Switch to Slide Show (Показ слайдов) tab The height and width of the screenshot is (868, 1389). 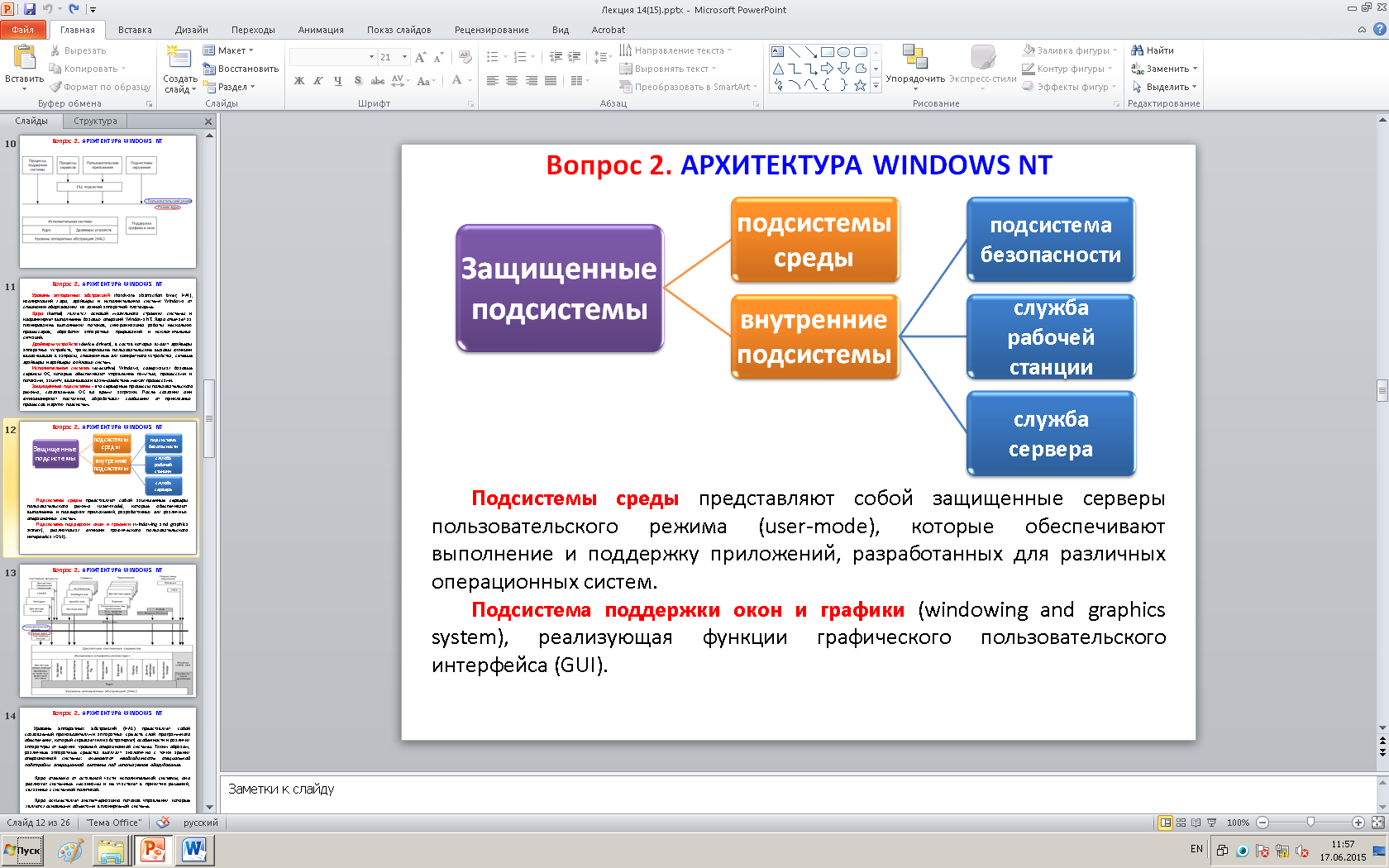(x=399, y=30)
